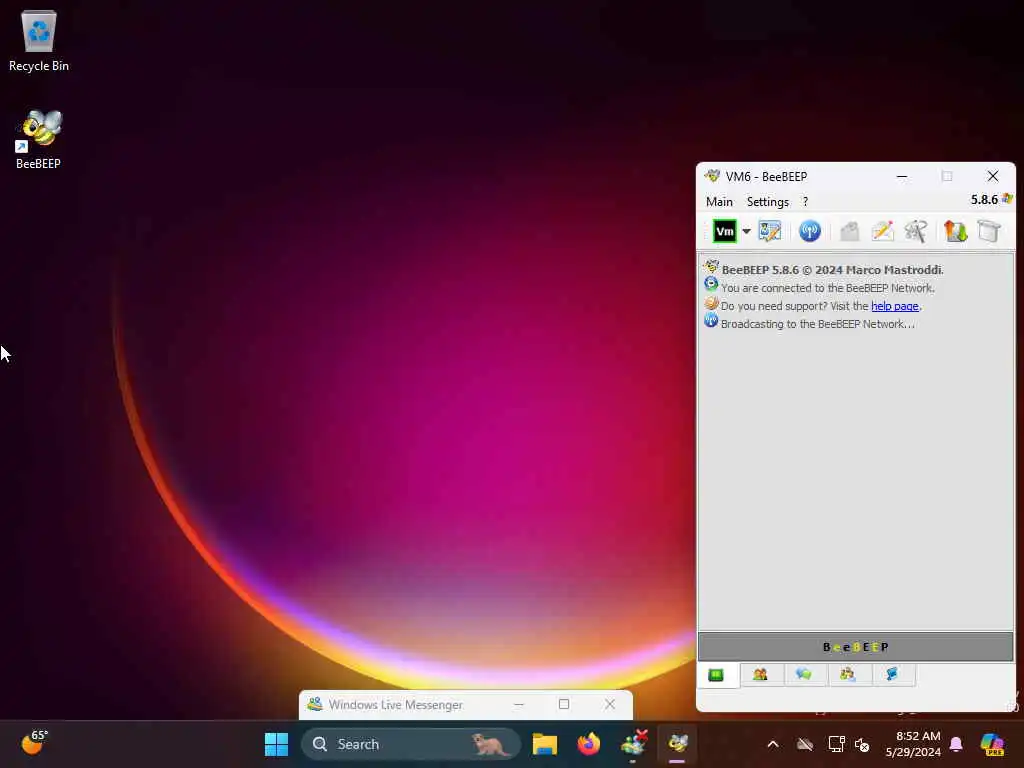Maximize the Windows Live Messenger window
This screenshot has width=1024, height=768.
[x=564, y=705]
